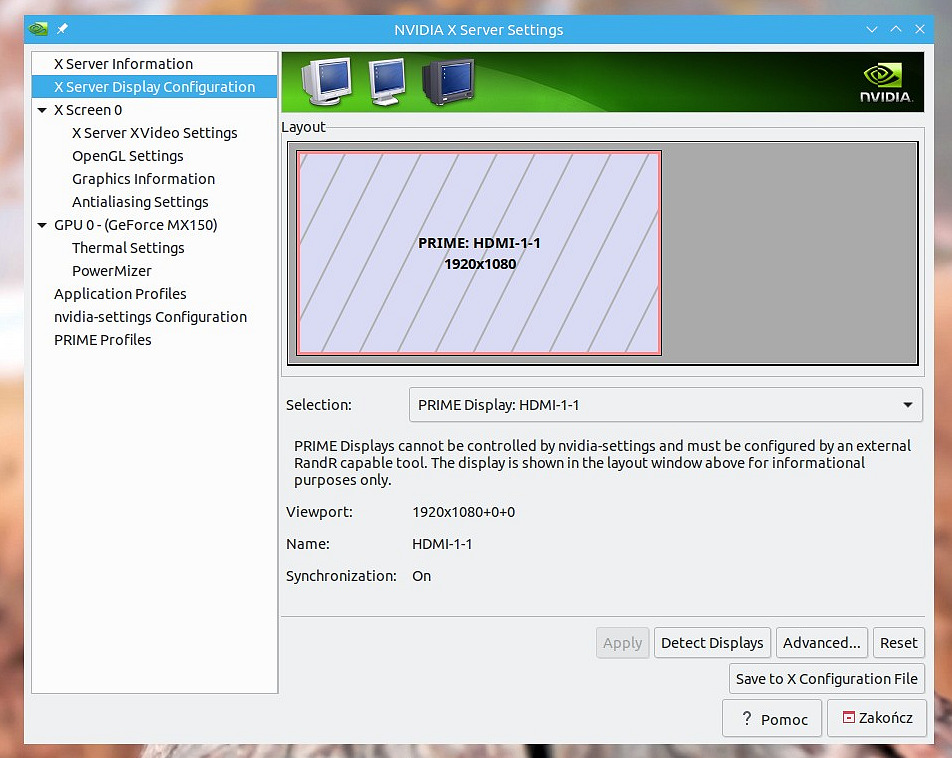The height and width of the screenshot is (758, 952).
Task: Open OpenGL Settings page
Action: click(x=154, y=156)
